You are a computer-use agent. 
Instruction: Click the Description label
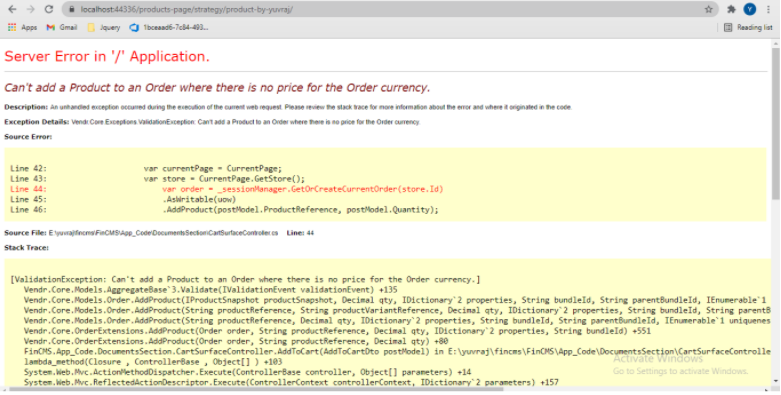click(x=26, y=107)
